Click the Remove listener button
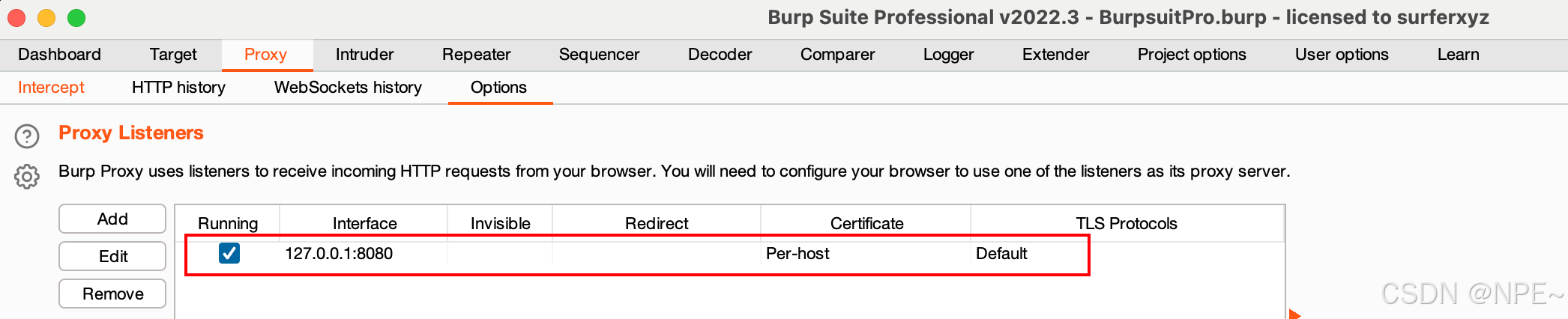1568x319 pixels. [x=112, y=294]
